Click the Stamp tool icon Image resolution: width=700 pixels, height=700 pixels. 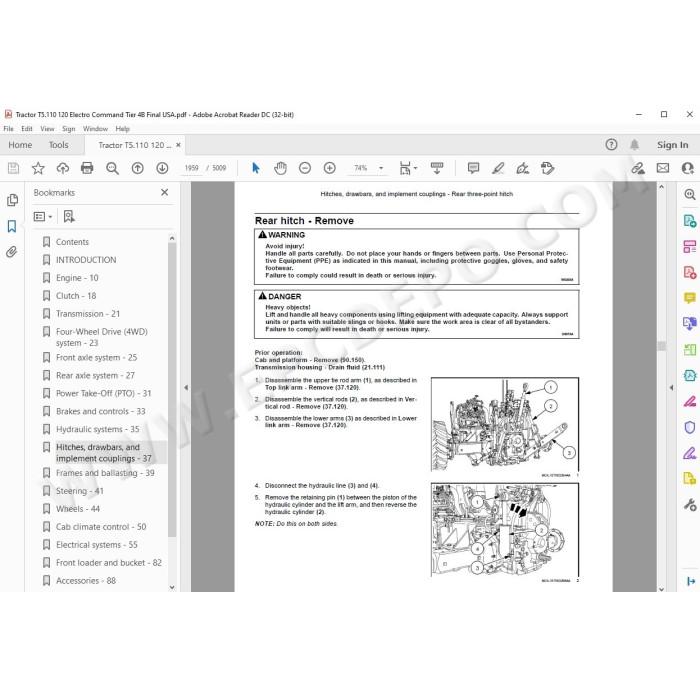tap(547, 168)
